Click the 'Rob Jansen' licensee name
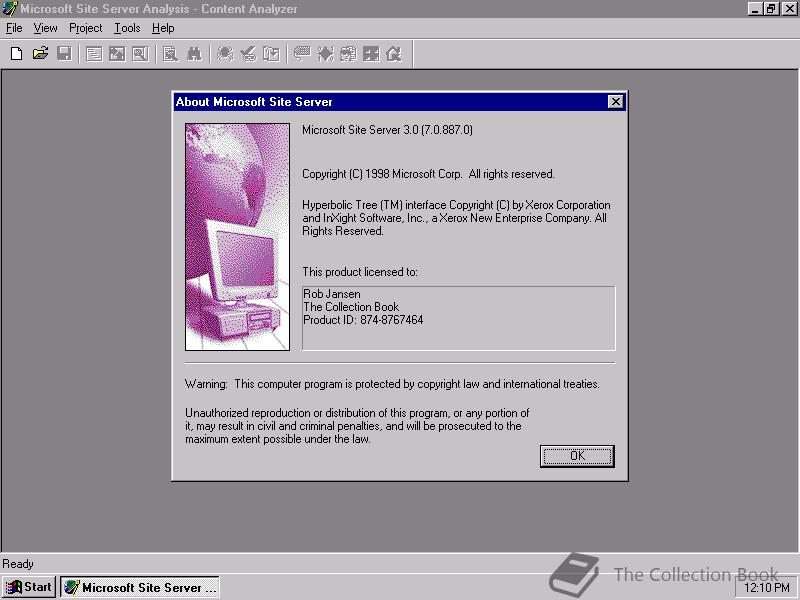Screen dimensions: 800x600 (x=332, y=294)
